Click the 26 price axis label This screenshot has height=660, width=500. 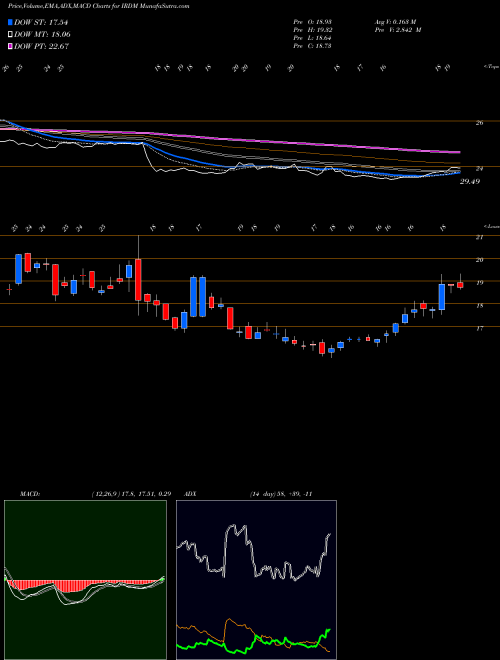(x=479, y=122)
